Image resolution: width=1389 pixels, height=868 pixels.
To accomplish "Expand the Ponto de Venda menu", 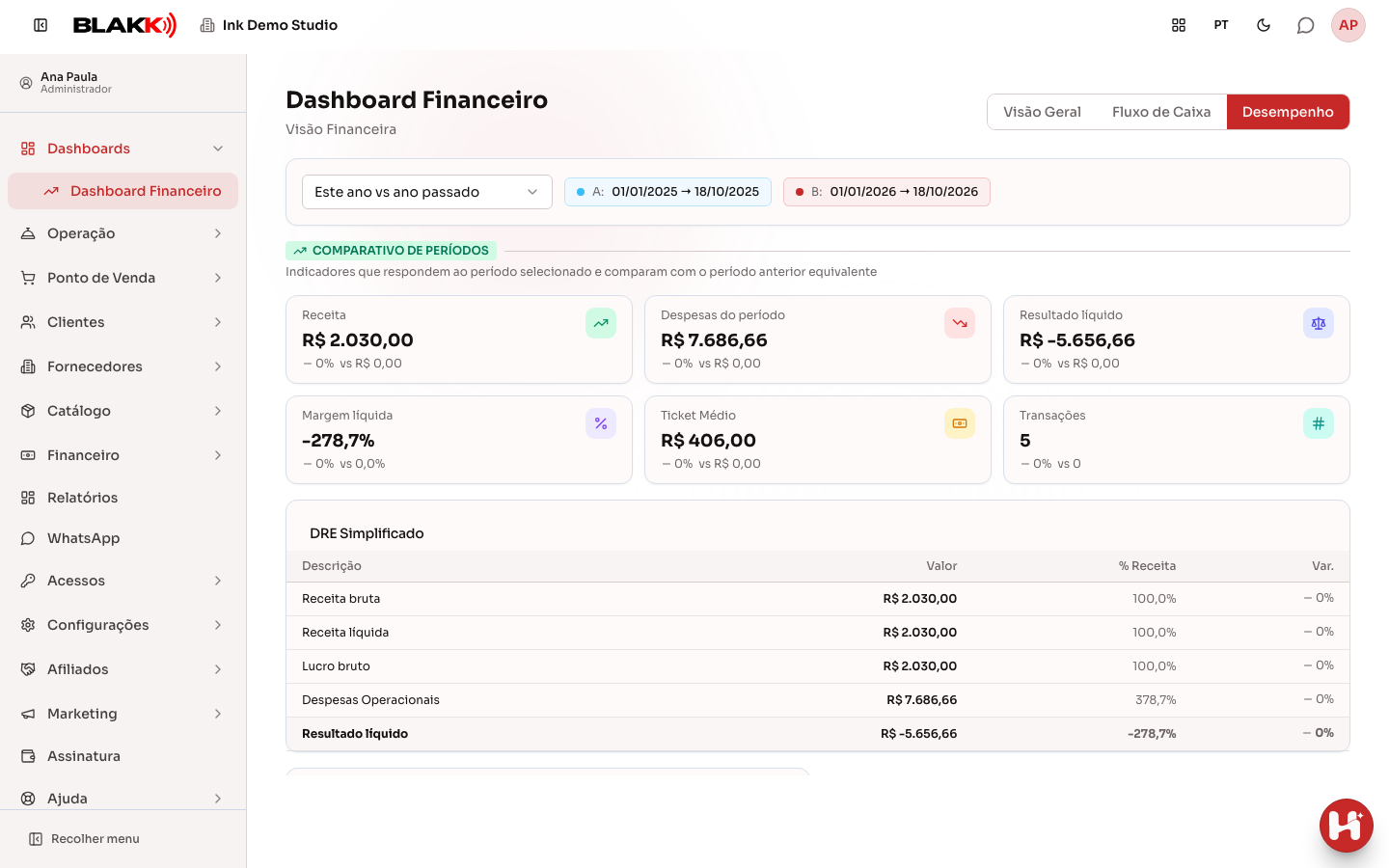I will click(123, 278).
